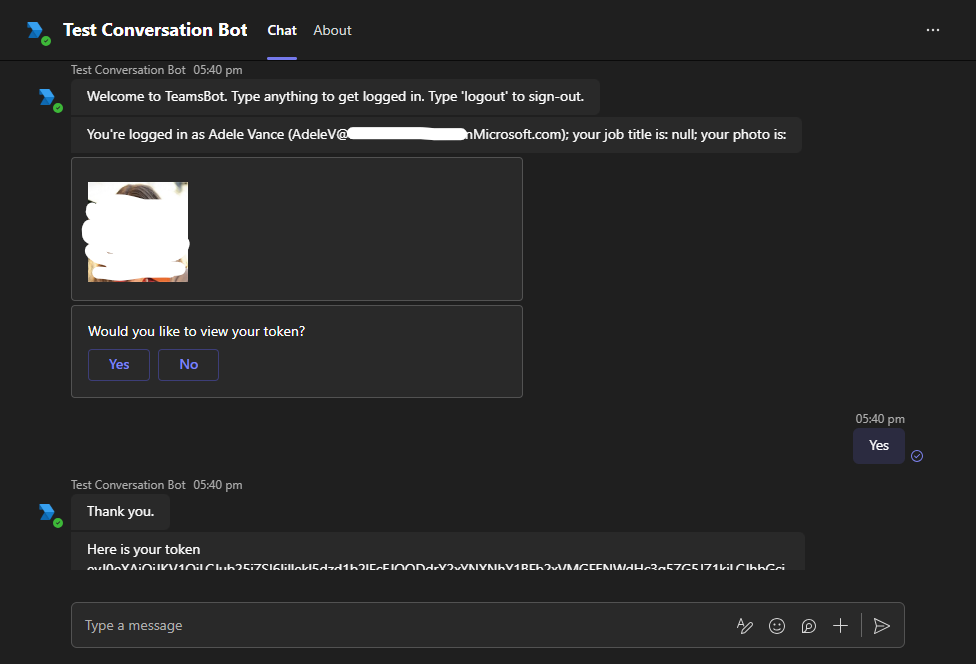Click the sent 'Yes' message bubble
This screenshot has height=664, width=976.
pyautogui.click(x=878, y=446)
